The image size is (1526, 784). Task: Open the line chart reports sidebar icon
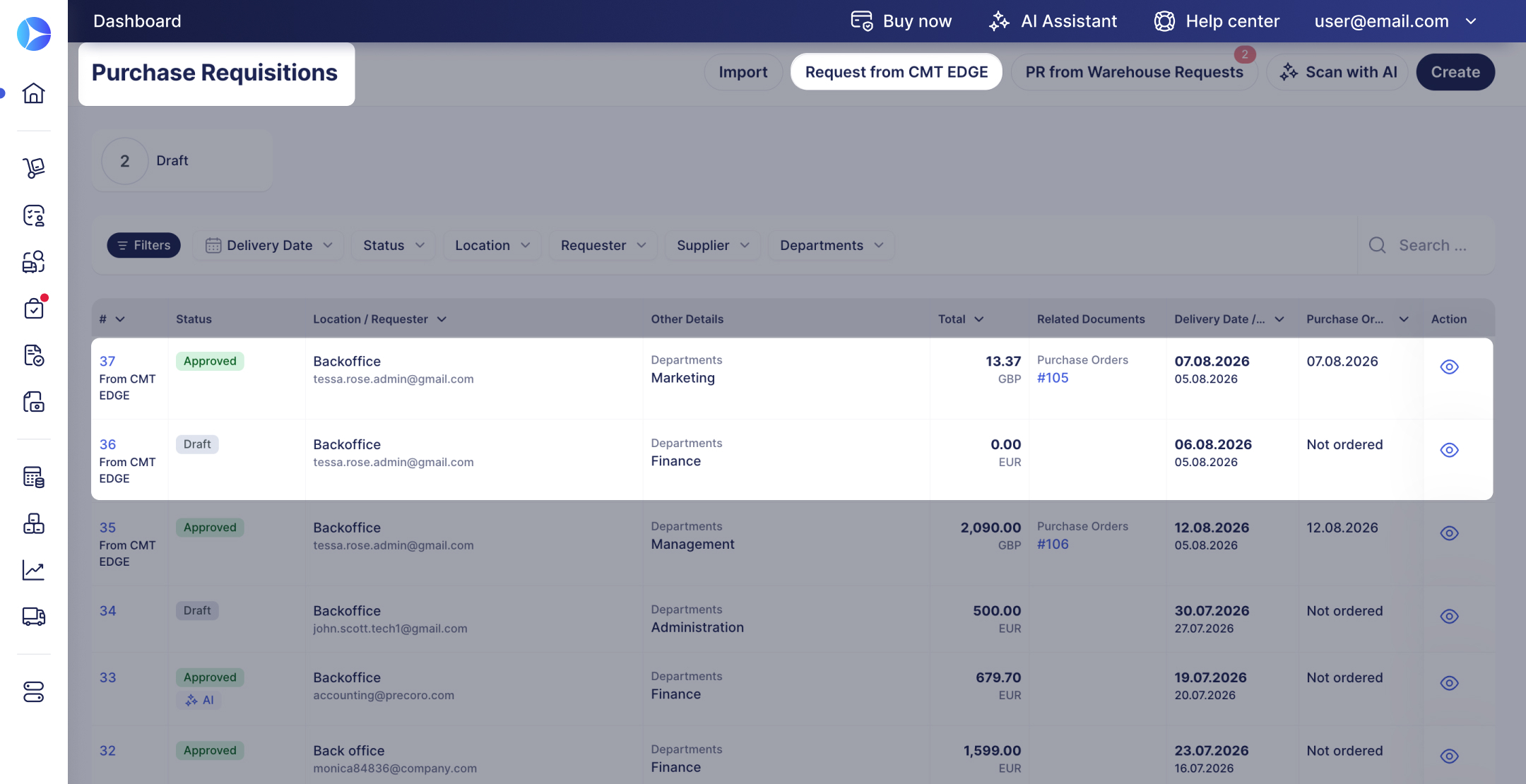click(34, 570)
